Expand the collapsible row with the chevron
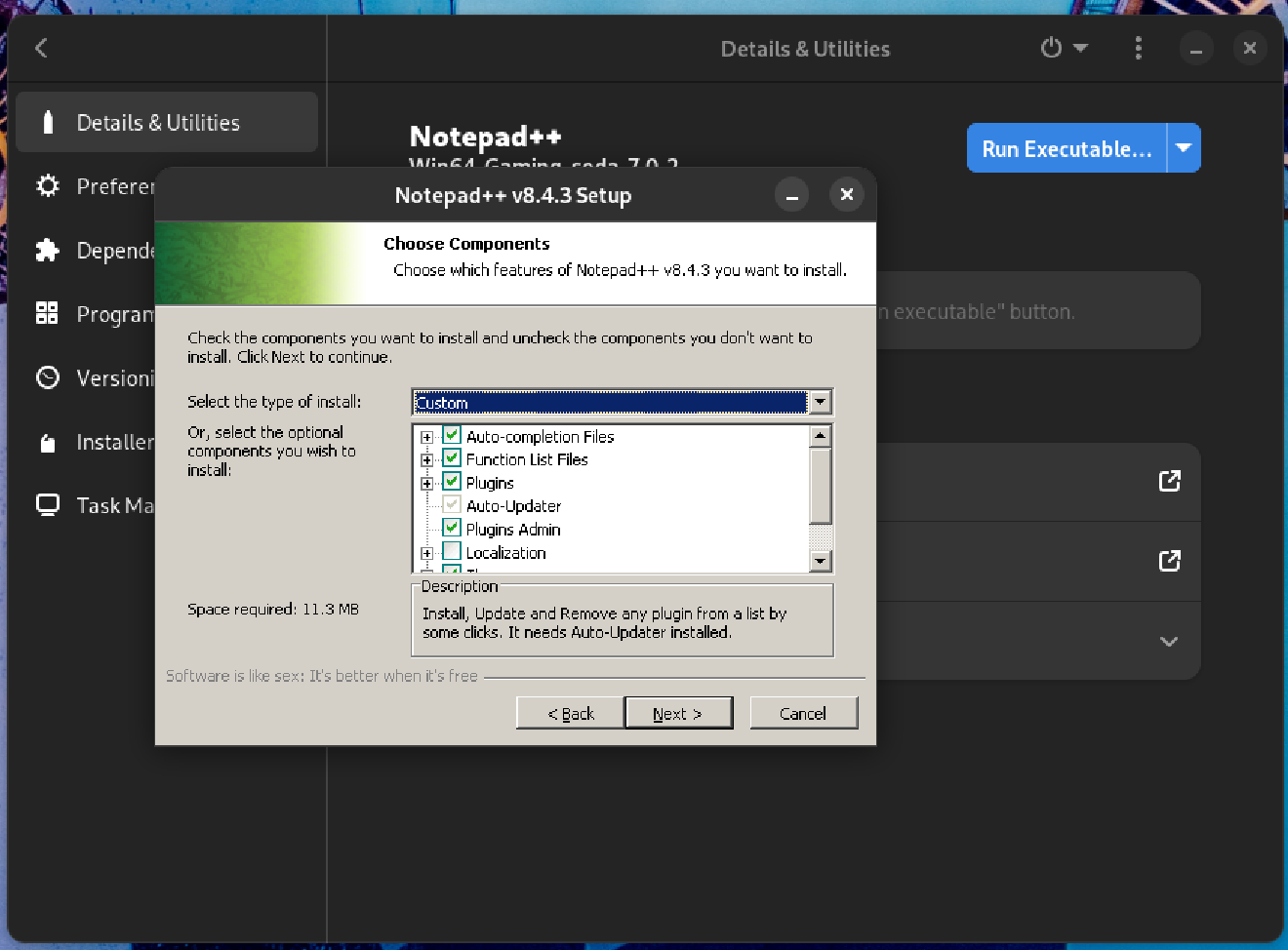 point(1168,641)
